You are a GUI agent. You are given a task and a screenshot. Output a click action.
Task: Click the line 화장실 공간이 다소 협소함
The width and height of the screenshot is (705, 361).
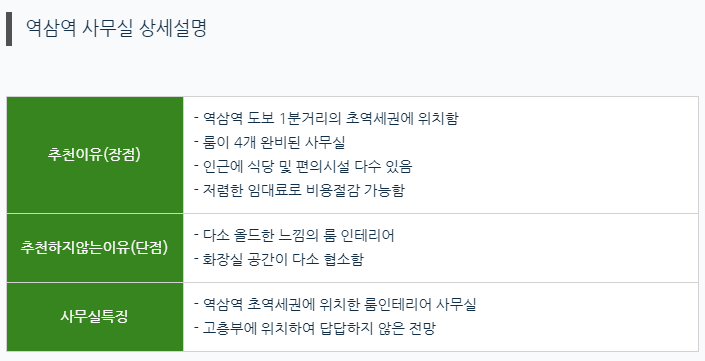(279, 259)
